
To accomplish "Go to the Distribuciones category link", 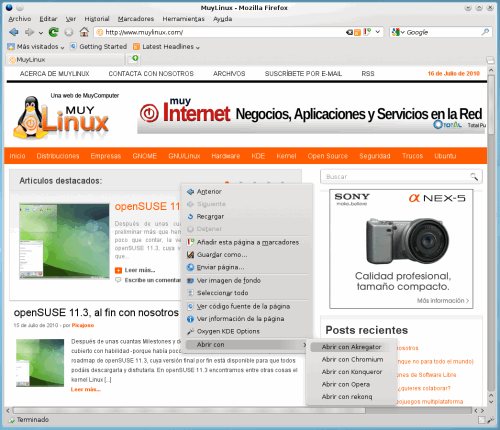I will (58, 156).
